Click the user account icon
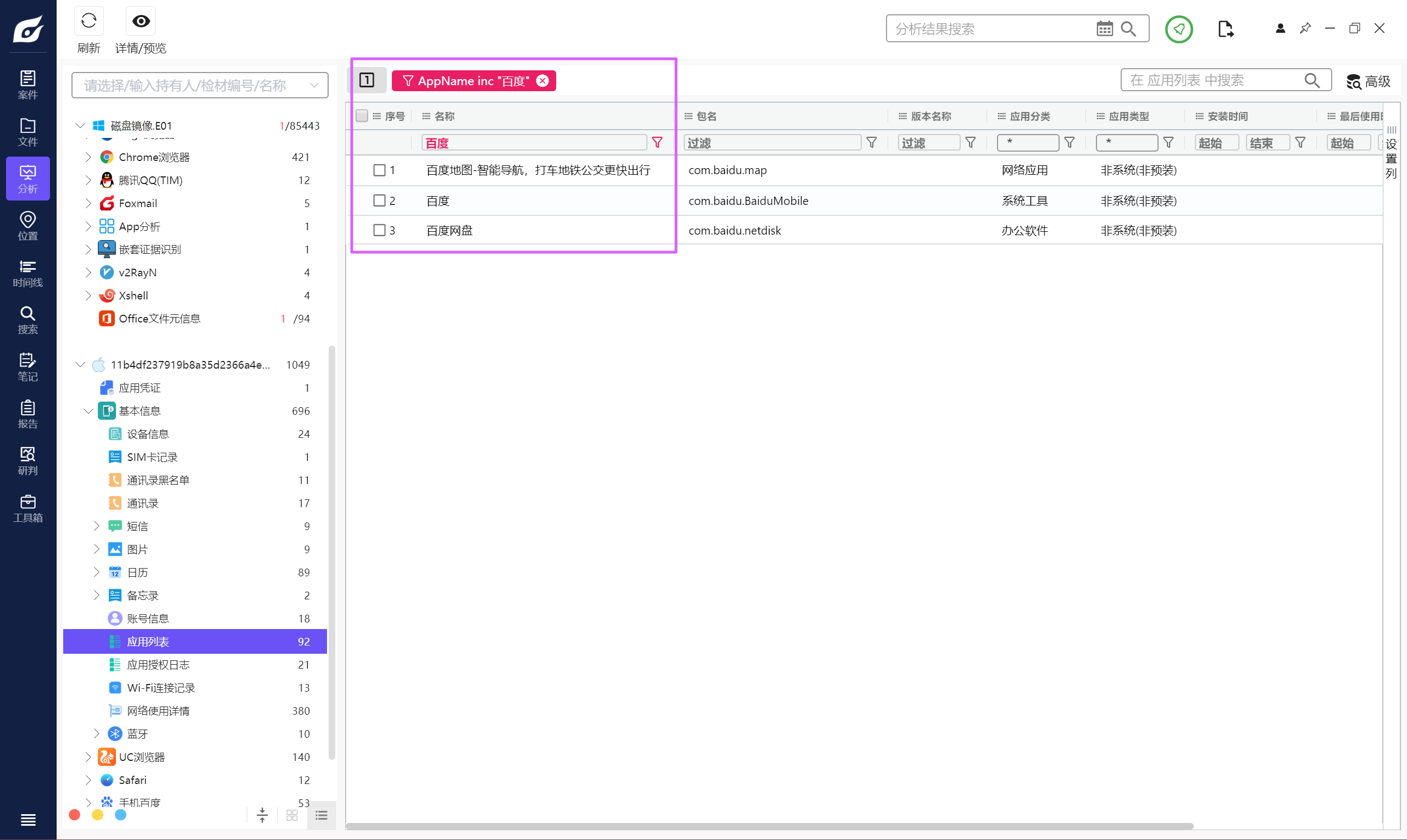The width and height of the screenshot is (1407, 840). point(1280,29)
